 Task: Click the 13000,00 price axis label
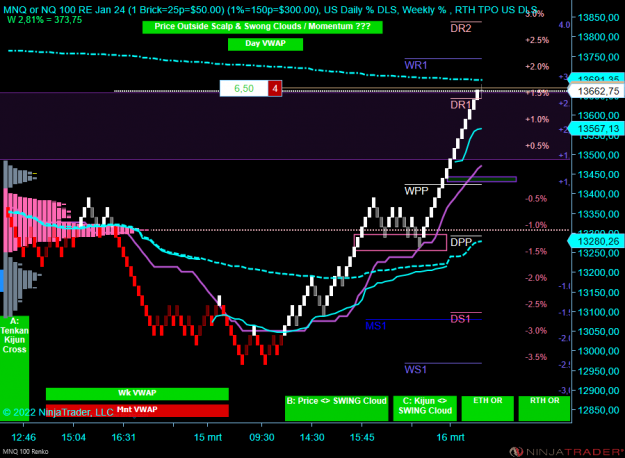599,351
